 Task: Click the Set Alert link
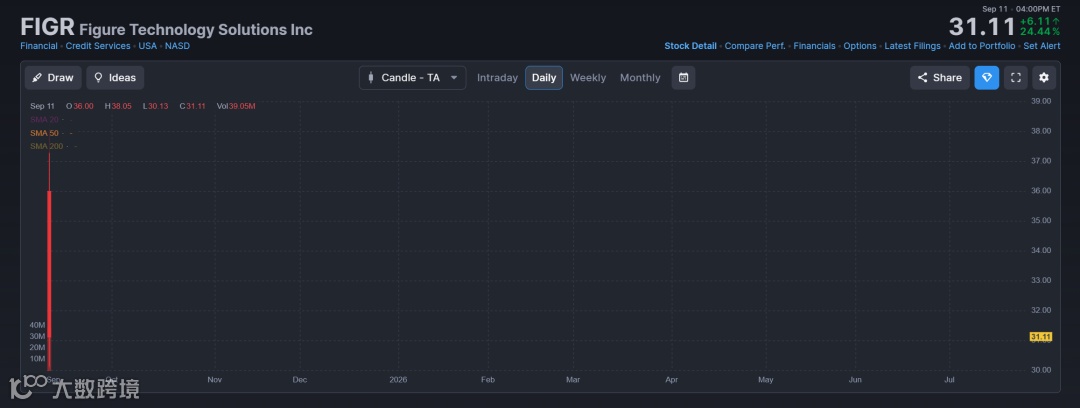click(x=1041, y=46)
